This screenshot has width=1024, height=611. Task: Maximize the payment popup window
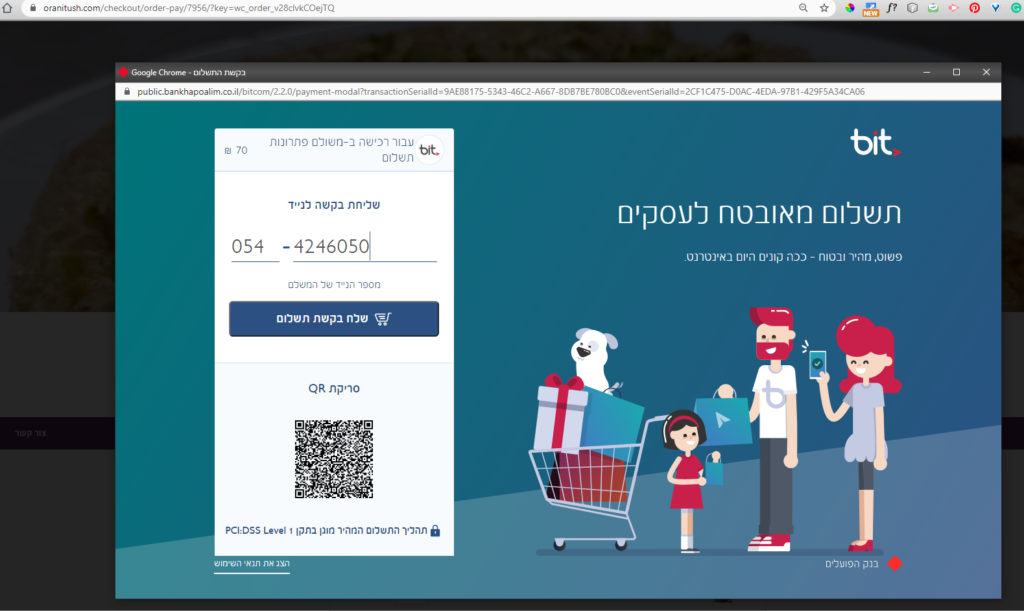coord(956,72)
